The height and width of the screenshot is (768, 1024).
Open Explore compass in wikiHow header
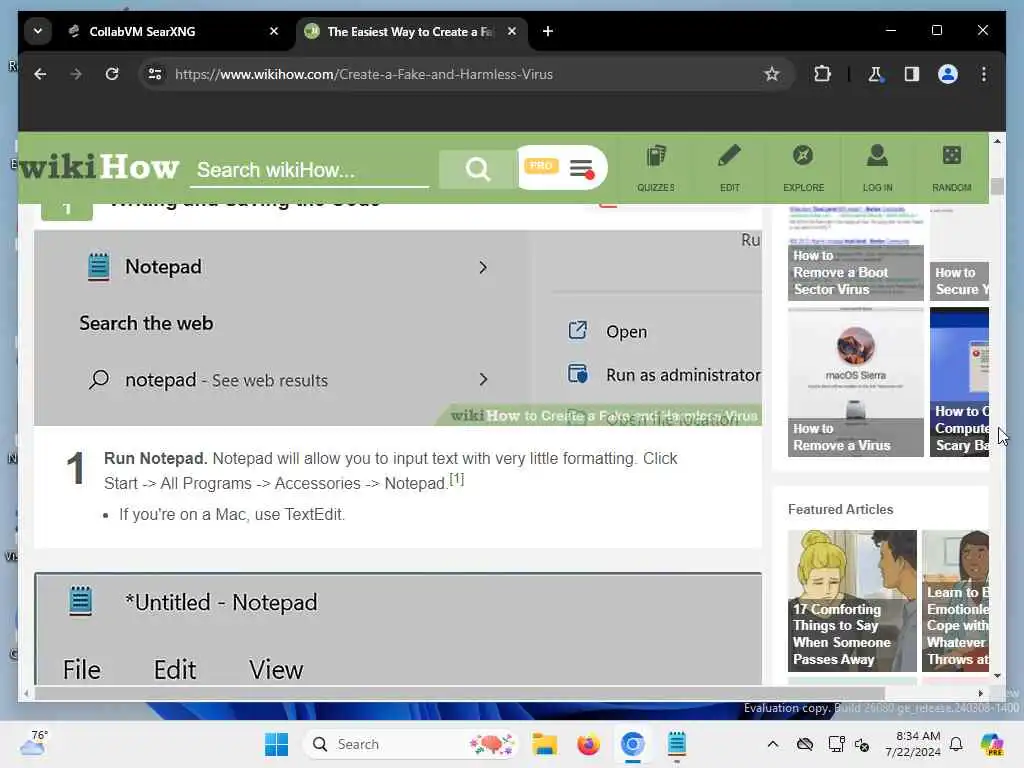point(803,168)
